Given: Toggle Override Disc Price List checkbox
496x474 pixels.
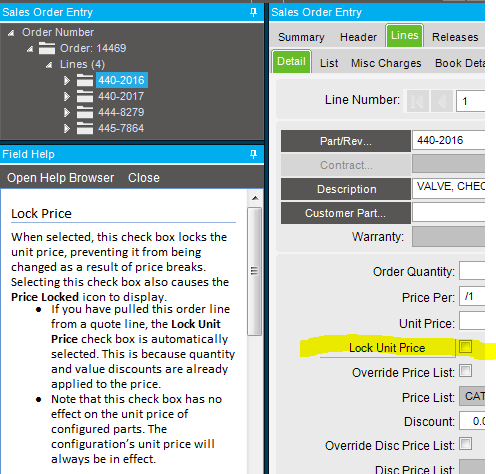Looking at the screenshot, I should pos(465,444).
